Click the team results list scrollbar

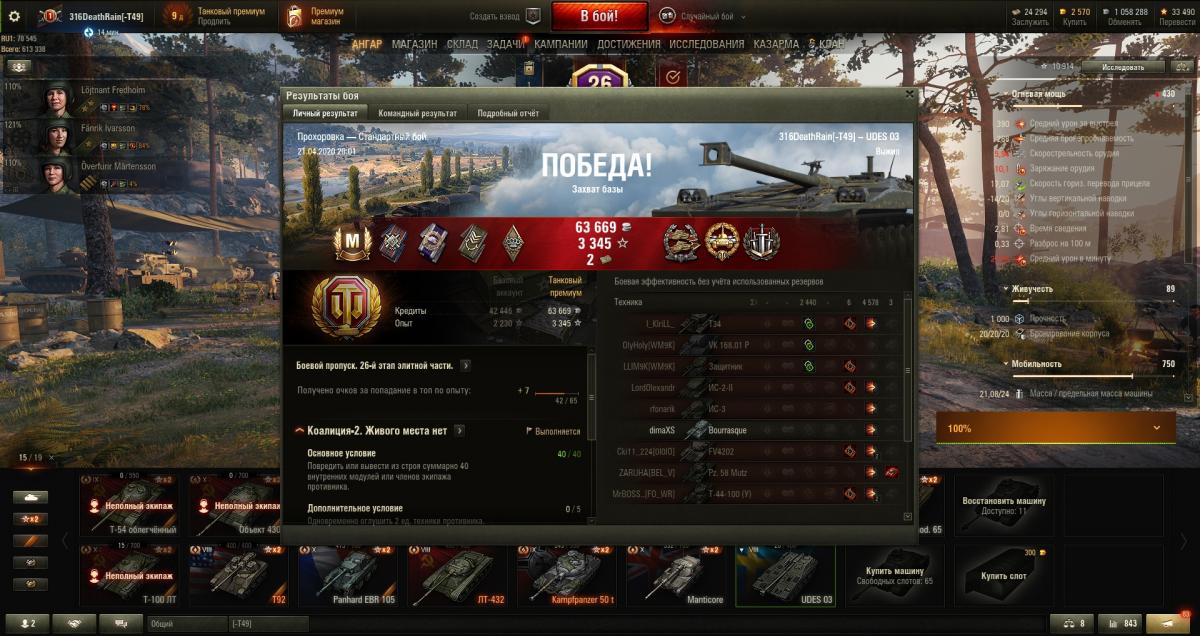tap(907, 410)
